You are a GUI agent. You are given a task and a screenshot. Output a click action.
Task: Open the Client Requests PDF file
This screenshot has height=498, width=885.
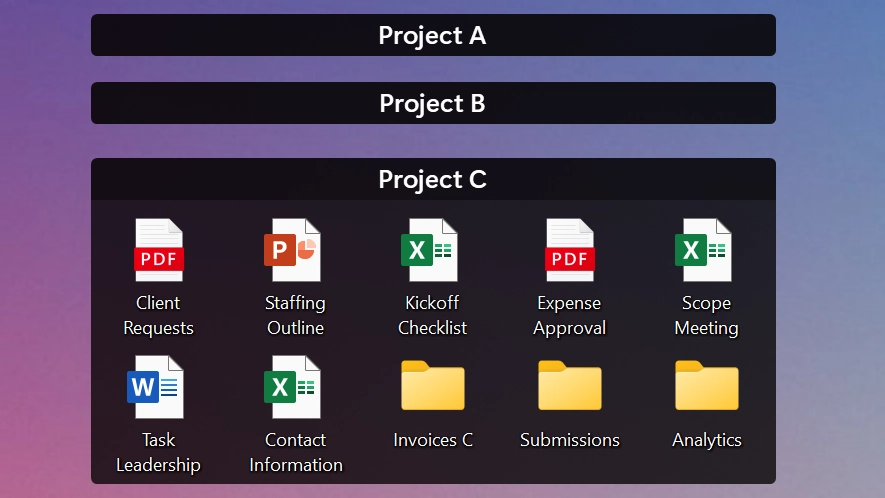(159, 250)
